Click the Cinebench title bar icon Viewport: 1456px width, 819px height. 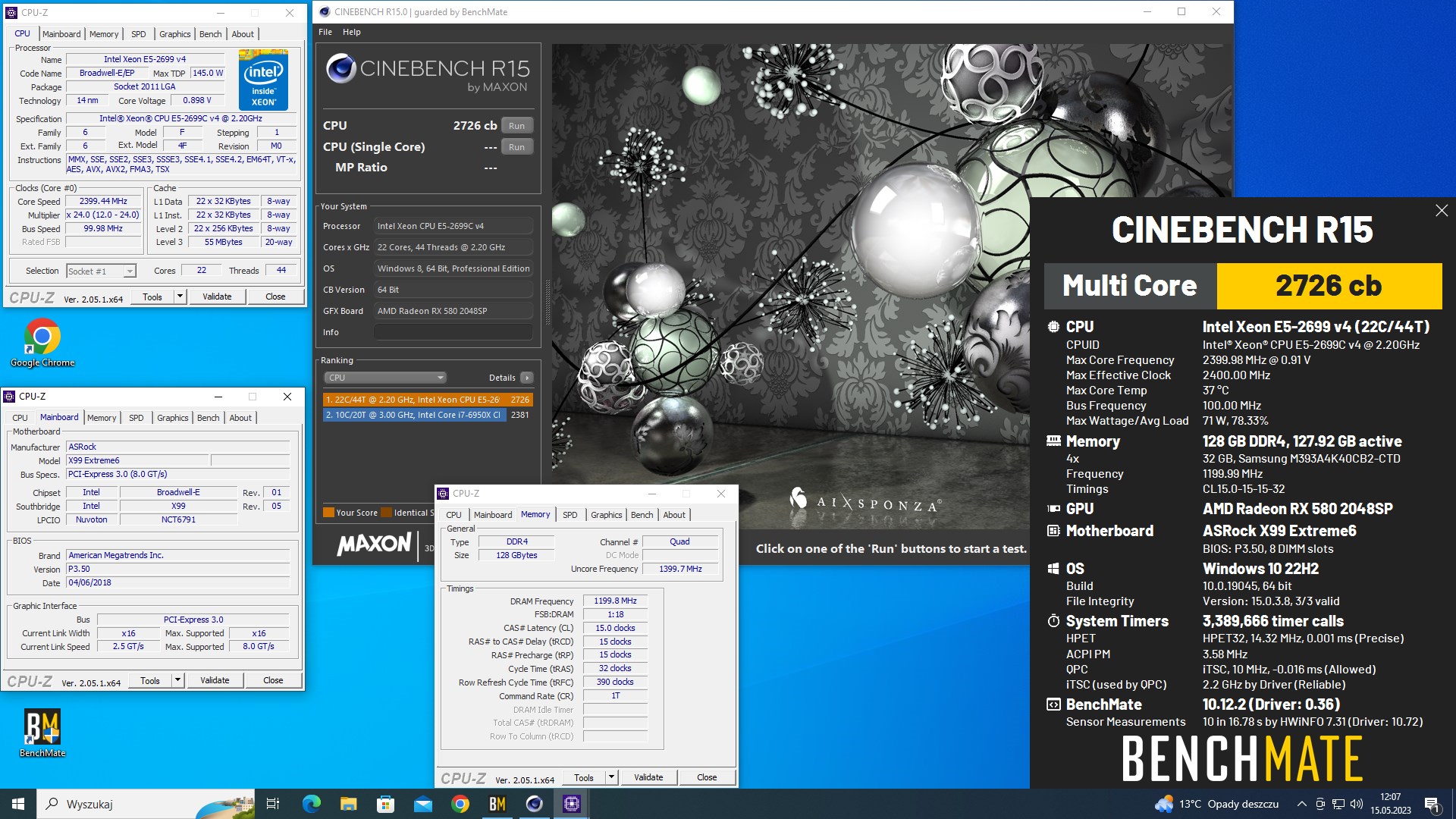(325, 11)
